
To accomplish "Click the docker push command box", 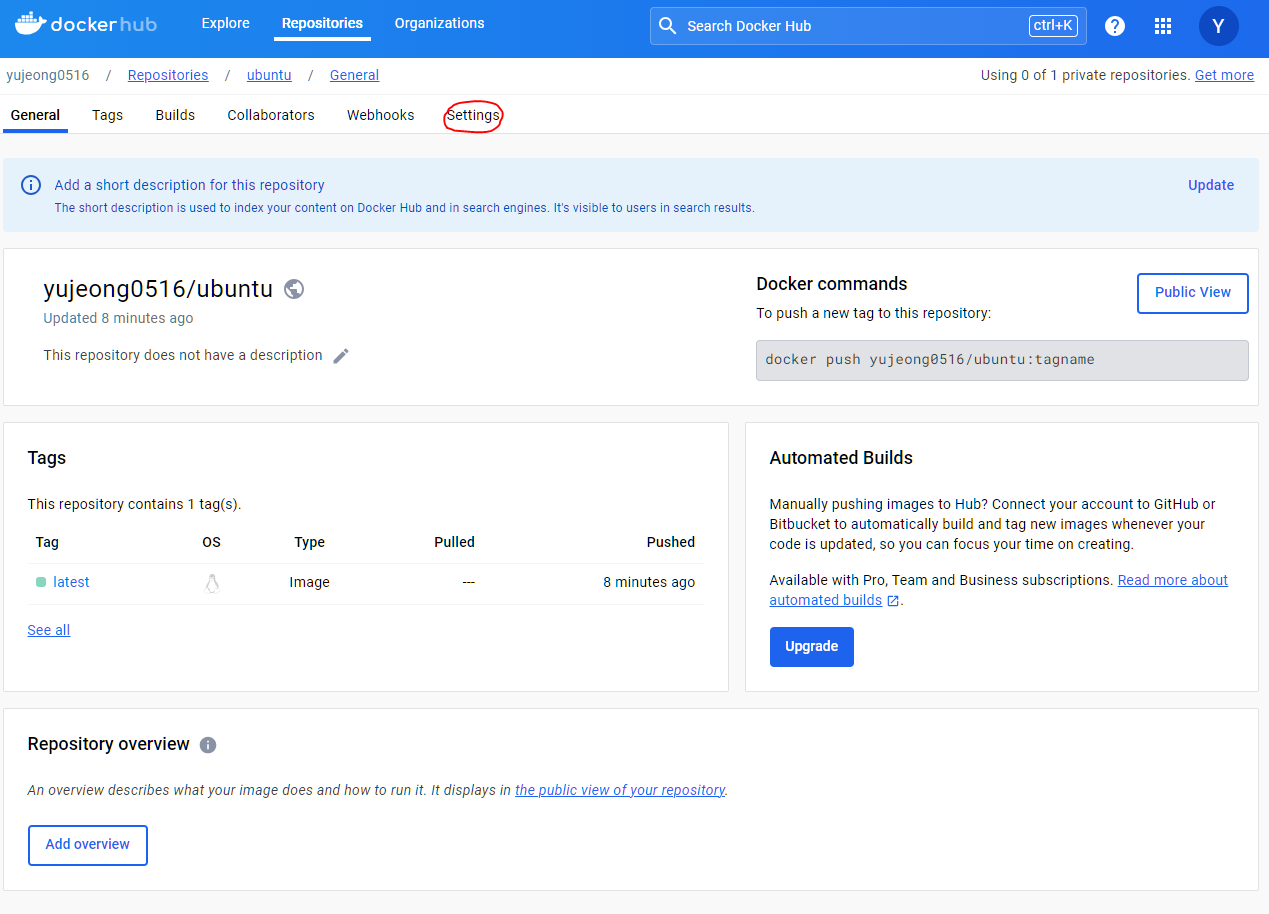I will pyautogui.click(x=1002, y=360).
